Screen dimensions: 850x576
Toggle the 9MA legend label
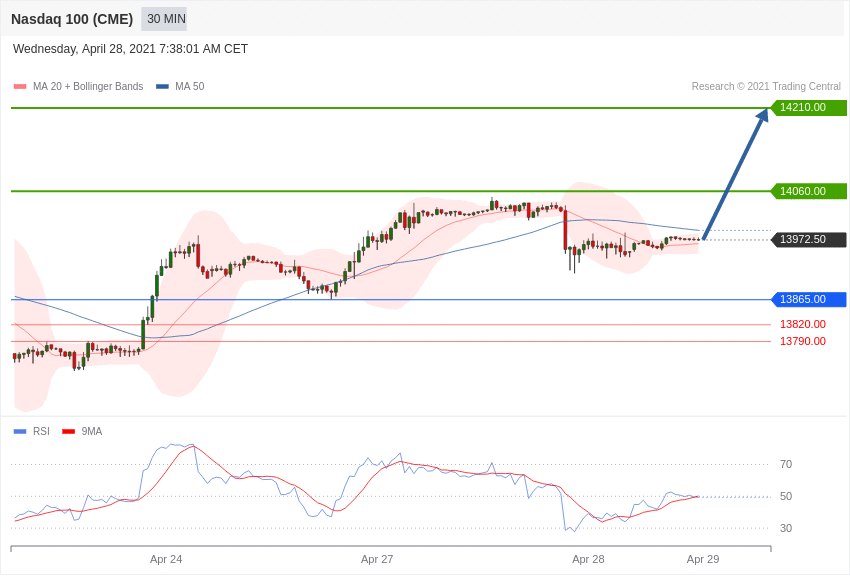[92, 432]
